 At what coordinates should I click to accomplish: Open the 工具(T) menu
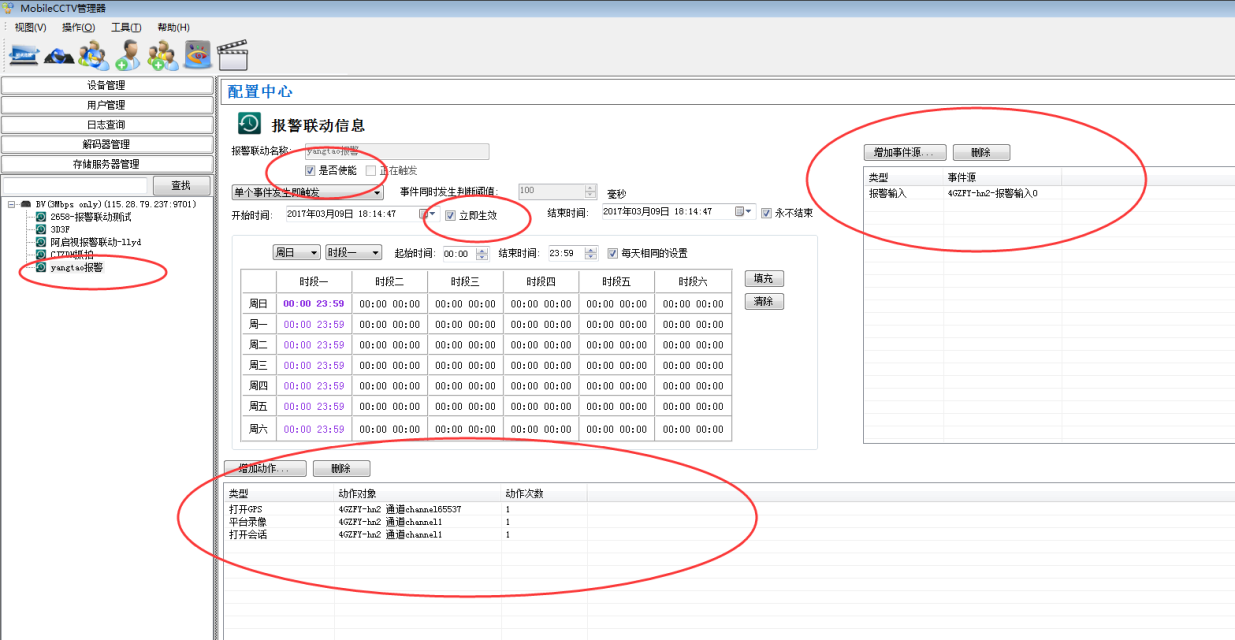[125, 27]
